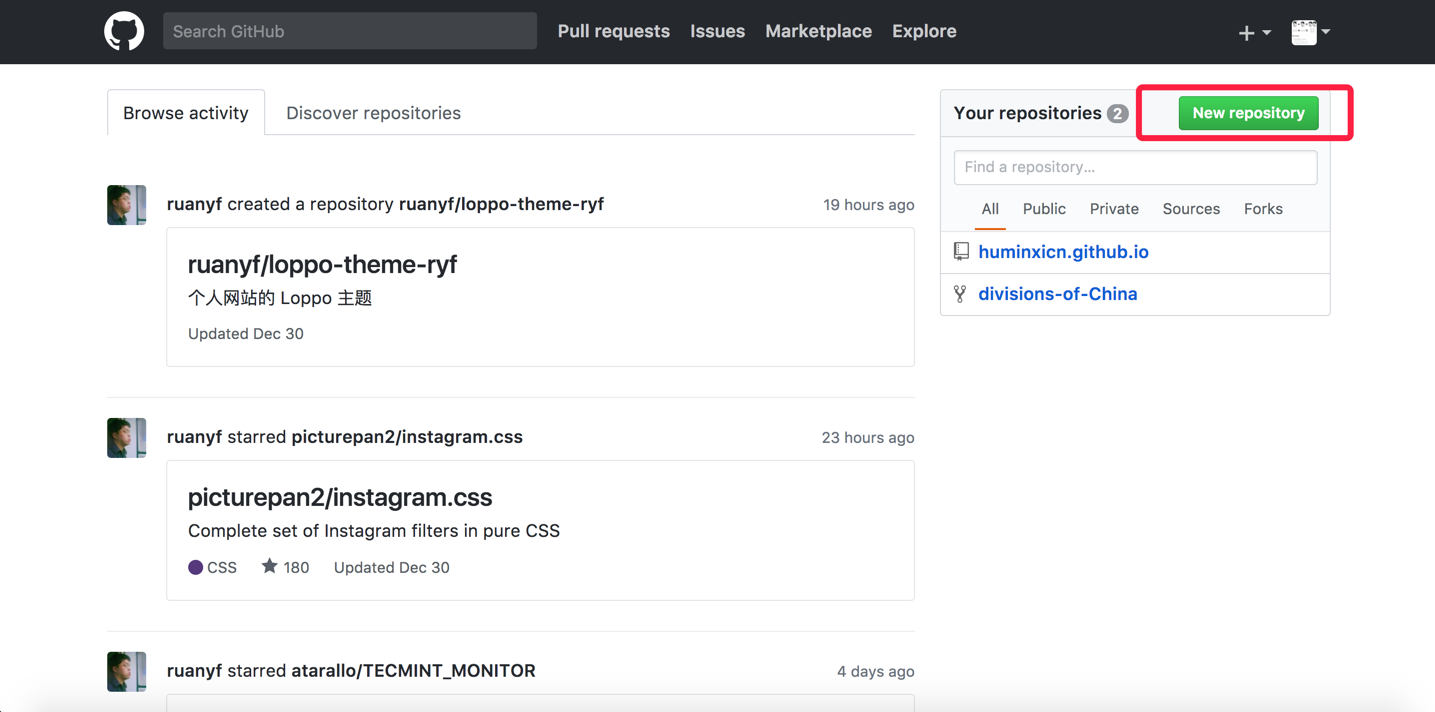Image resolution: width=1435 pixels, height=712 pixels.
Task: Click the 180 stars count
Action: [x=296, y=567]
